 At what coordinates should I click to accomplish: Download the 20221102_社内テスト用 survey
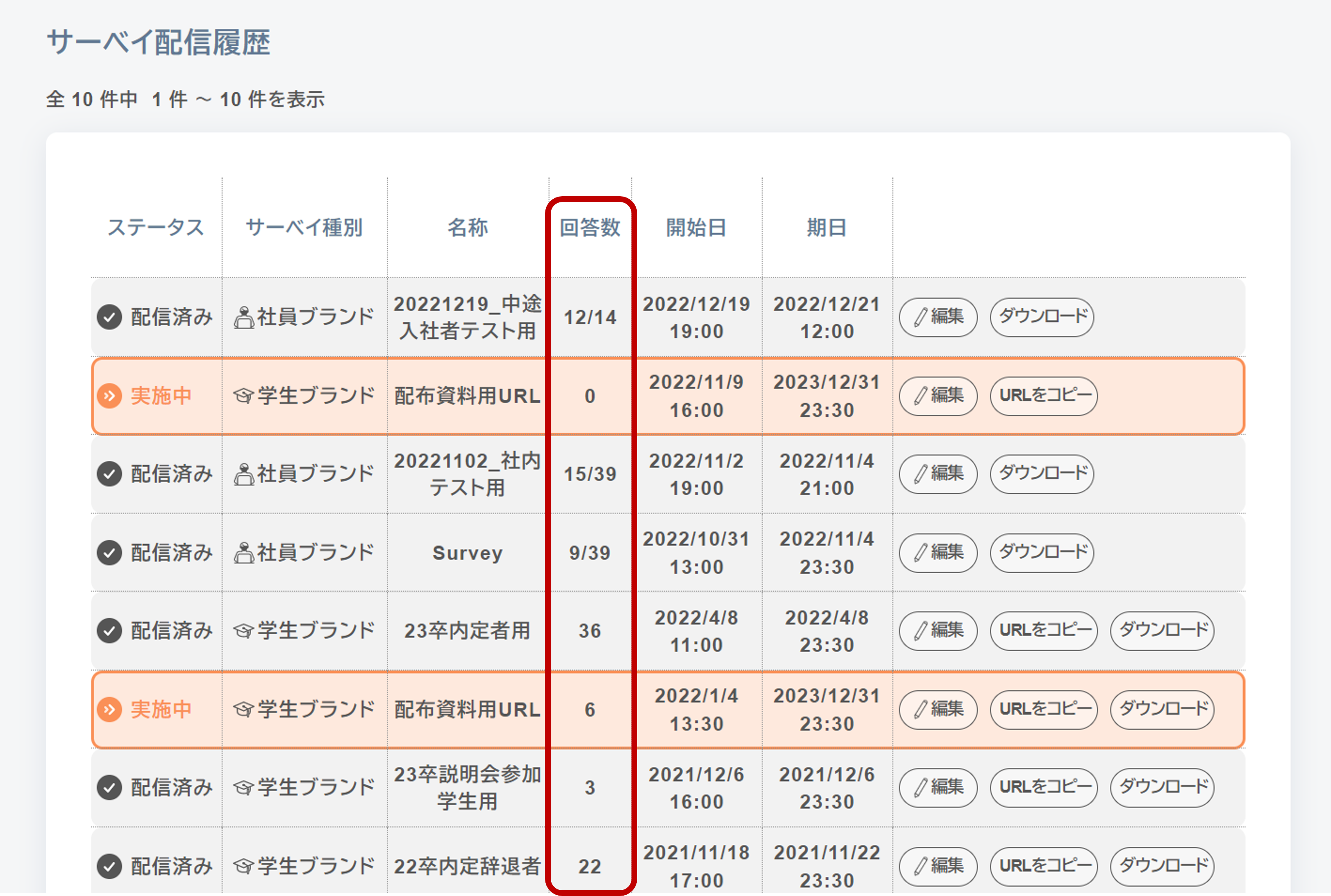pos(1042,474)
